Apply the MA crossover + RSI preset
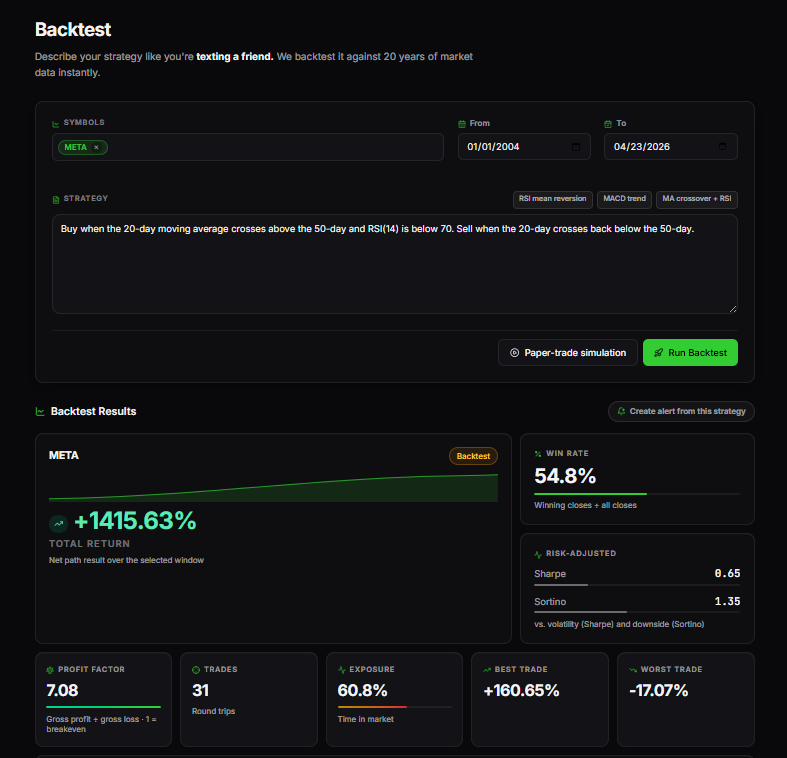This screenshot has height=758, width=787. pos(697,199)
